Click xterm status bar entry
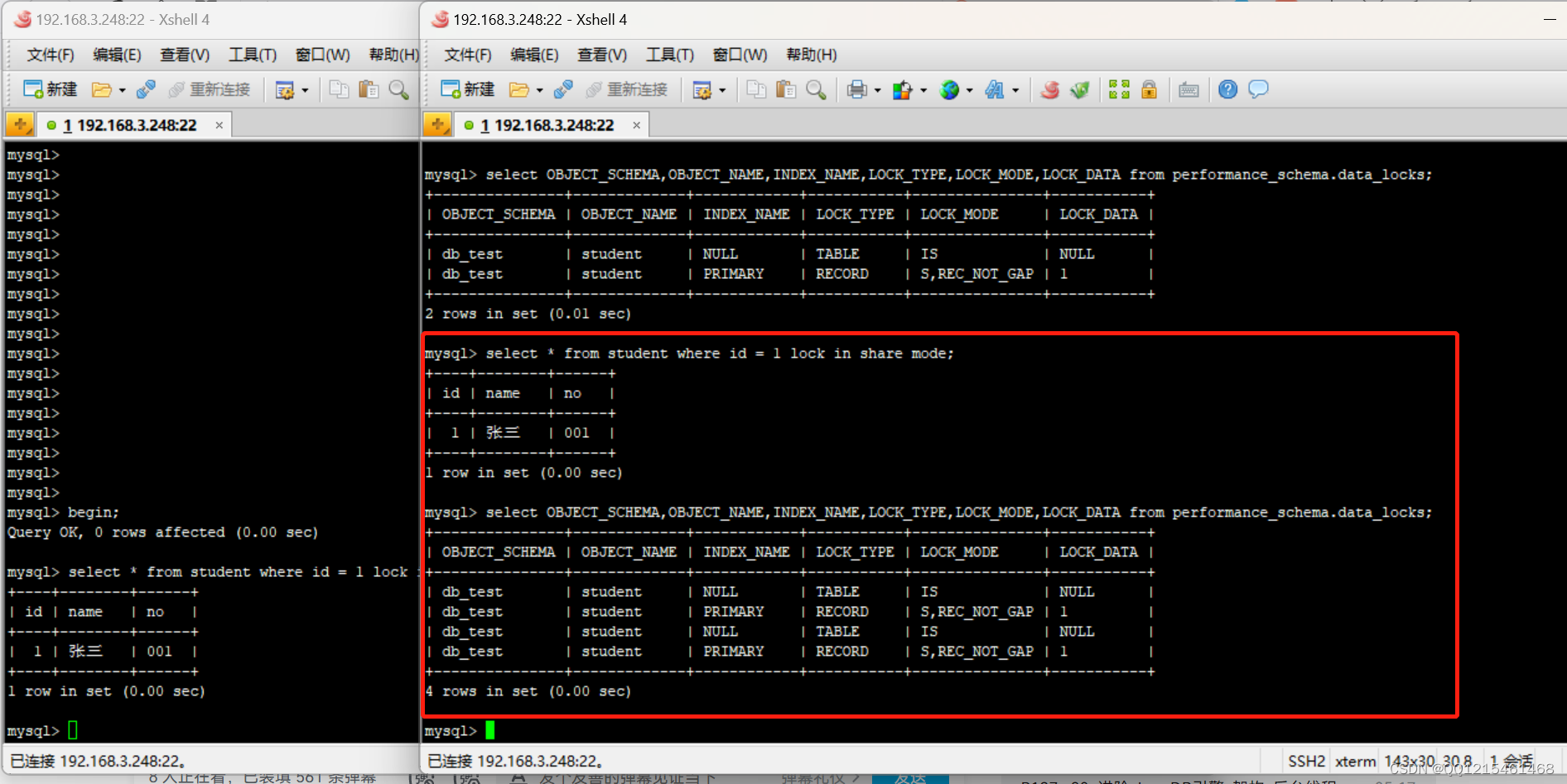 [x=1355, y=761]
